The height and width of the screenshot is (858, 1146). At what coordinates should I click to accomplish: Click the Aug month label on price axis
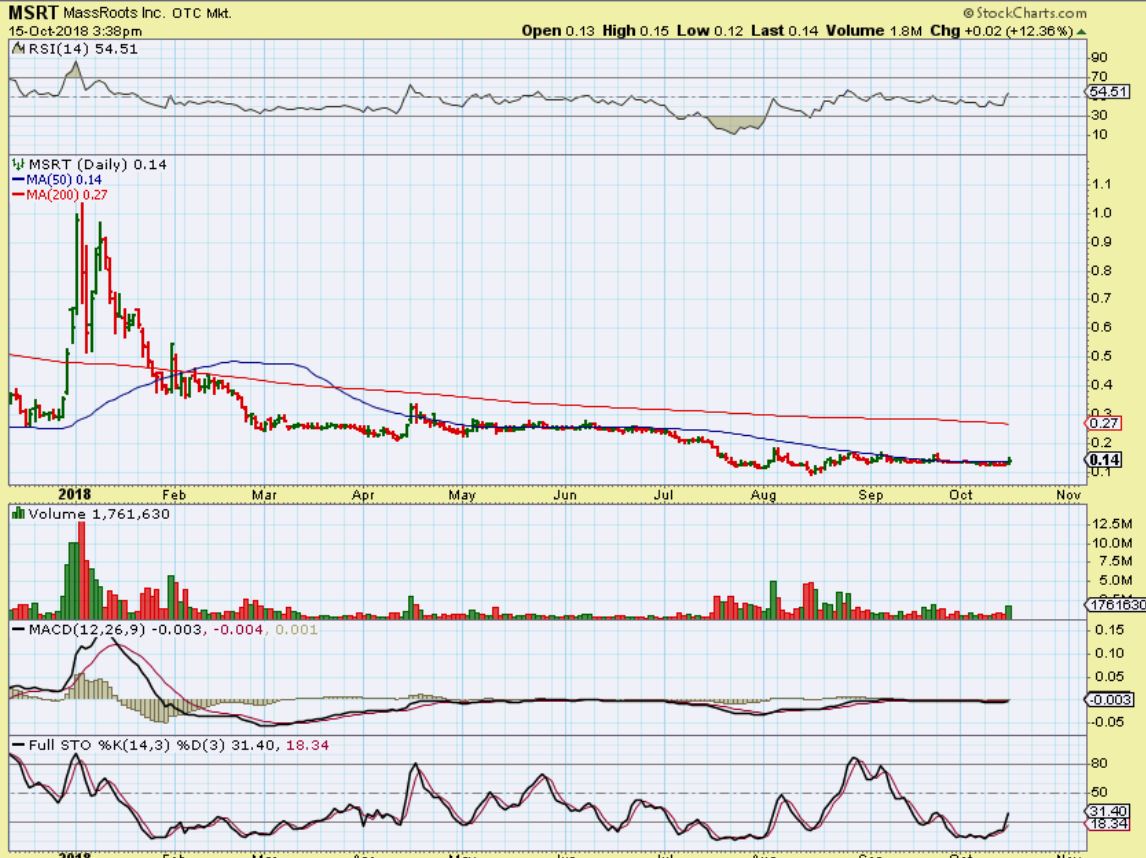[763, 495]
